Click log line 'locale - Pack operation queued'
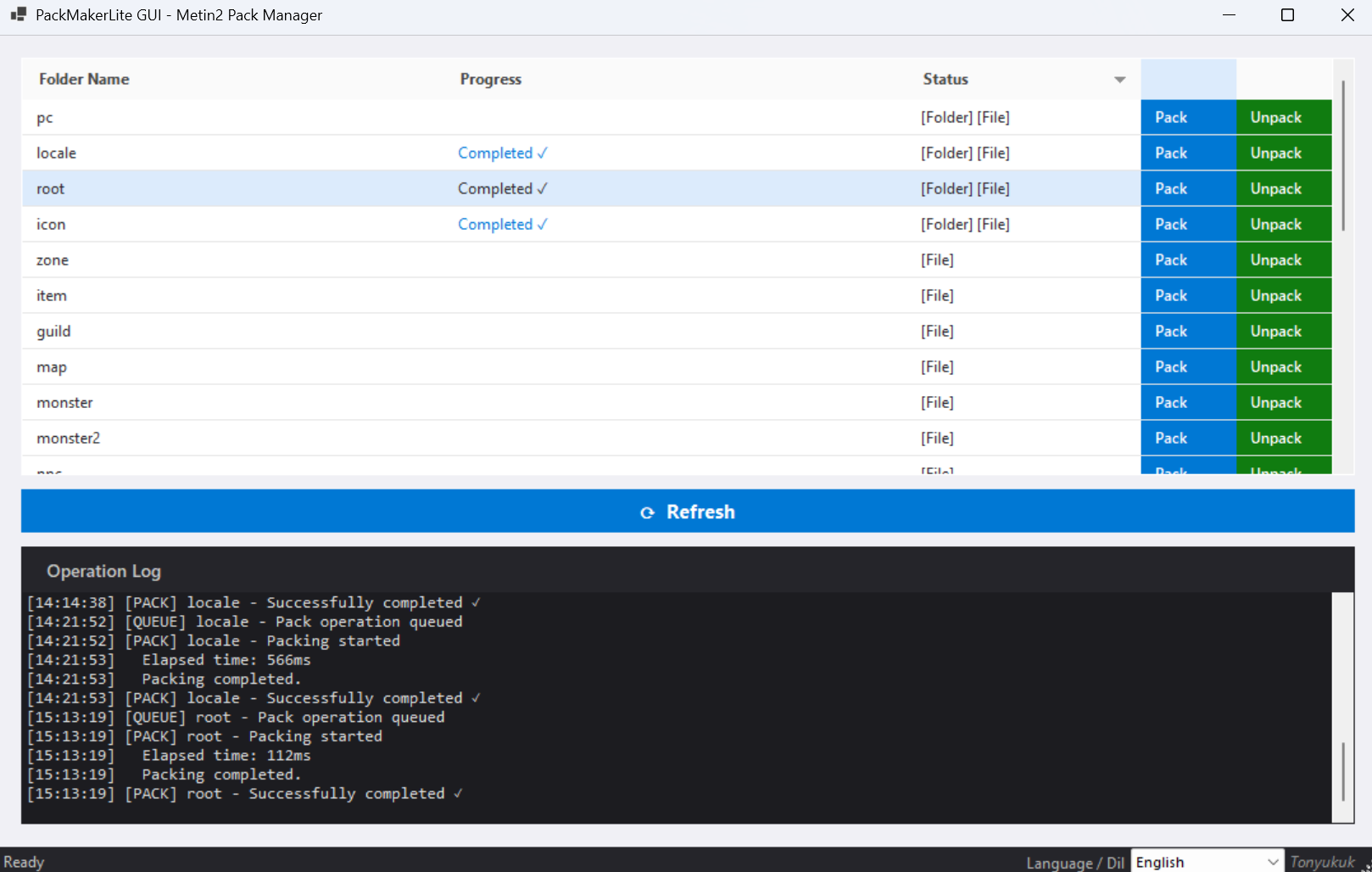The height and width of the screenshot is (872, 1372). 329,622
